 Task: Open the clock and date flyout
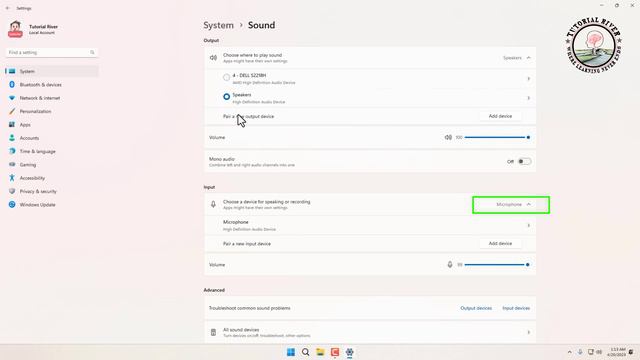tap(616, 352)
